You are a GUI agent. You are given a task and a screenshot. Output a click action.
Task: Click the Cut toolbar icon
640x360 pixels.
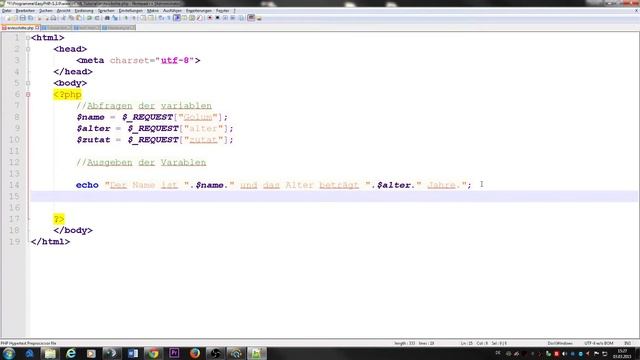[64, 18]
